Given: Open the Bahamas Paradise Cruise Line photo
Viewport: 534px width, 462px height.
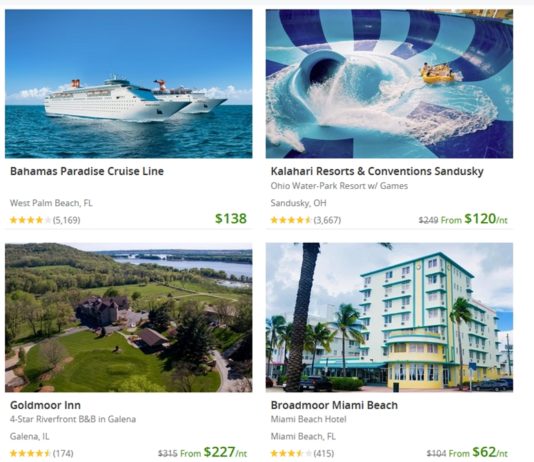Looking at the screenshot, I should (x=128, y=84).
